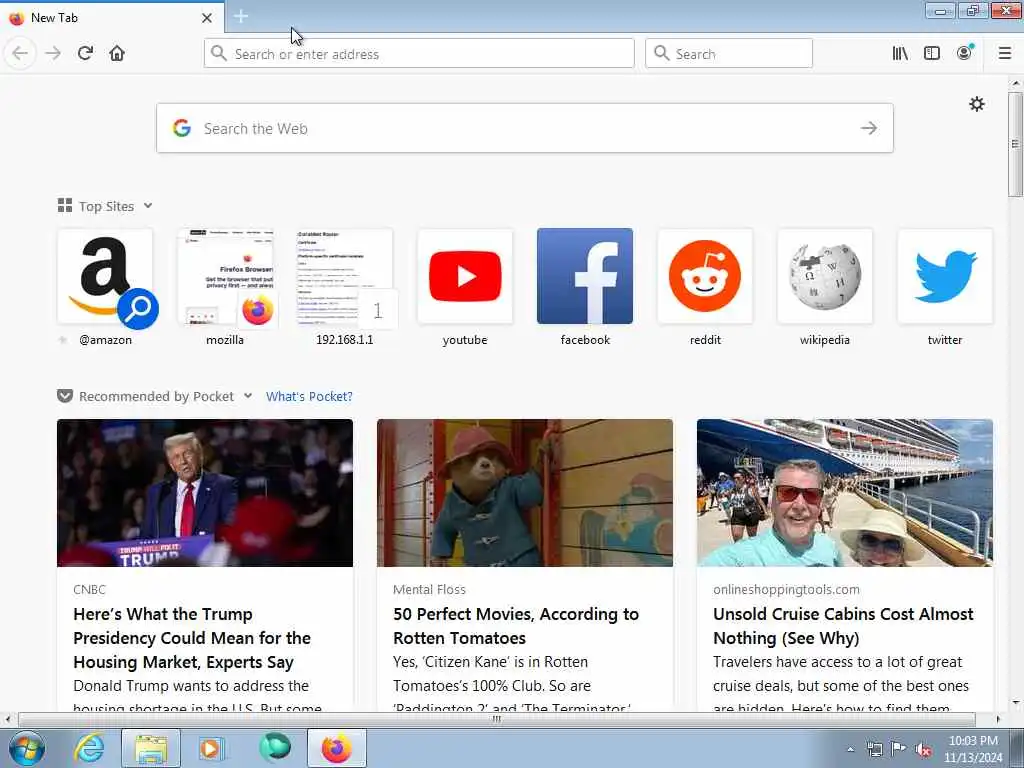Show sidebars using the sidebar icon
This screenshot has width=1024, height=768.
[932, 53]
